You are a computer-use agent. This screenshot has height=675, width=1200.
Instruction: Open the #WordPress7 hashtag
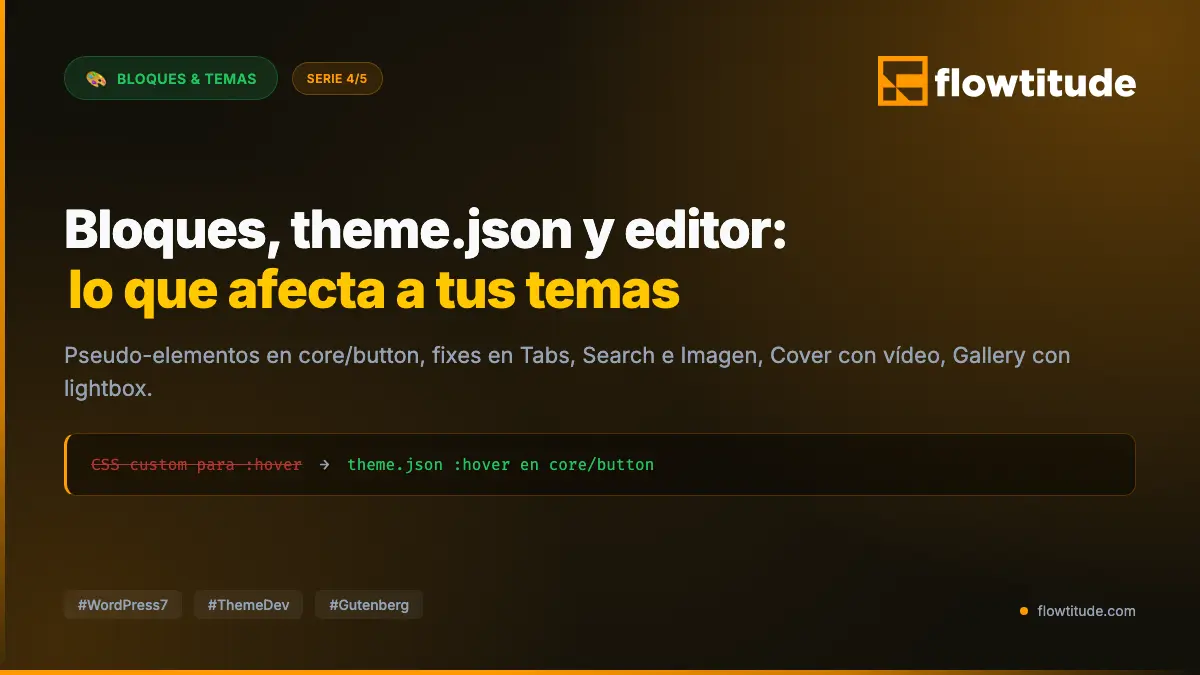click(123, 605)
